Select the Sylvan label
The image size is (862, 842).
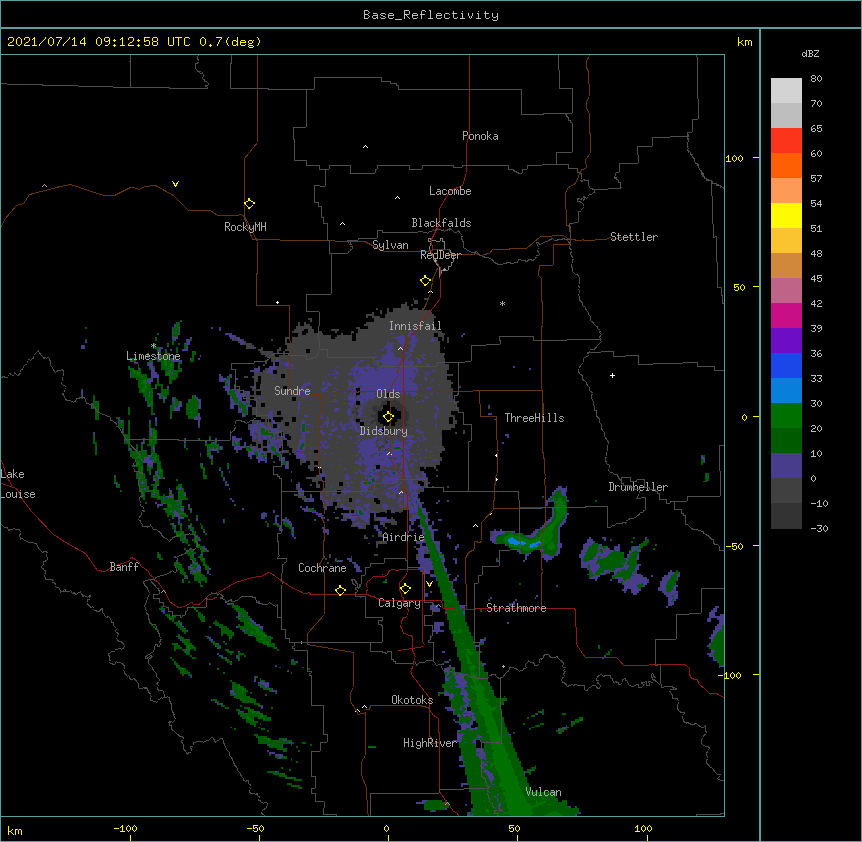pyautogui.click(x=390, y=245)
